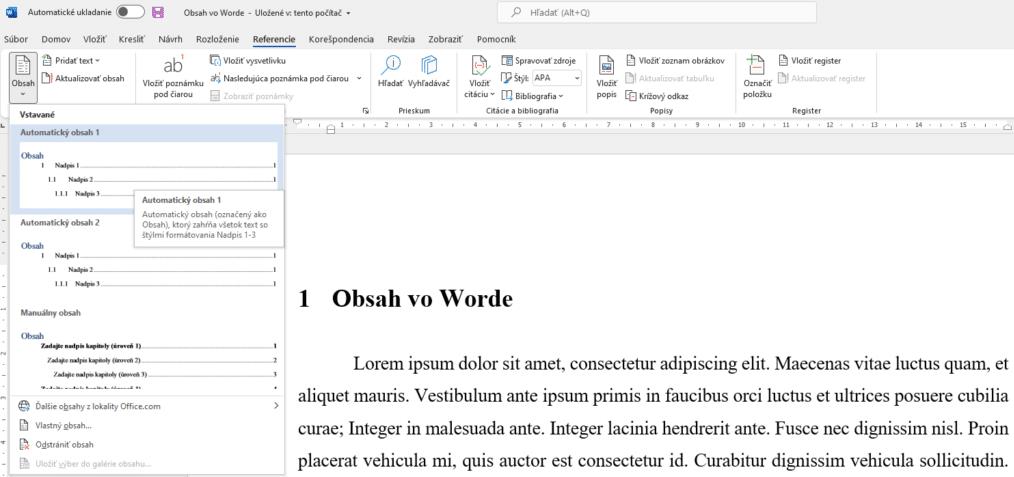Switch to the Rozloženie tab

tap(217, 39)
